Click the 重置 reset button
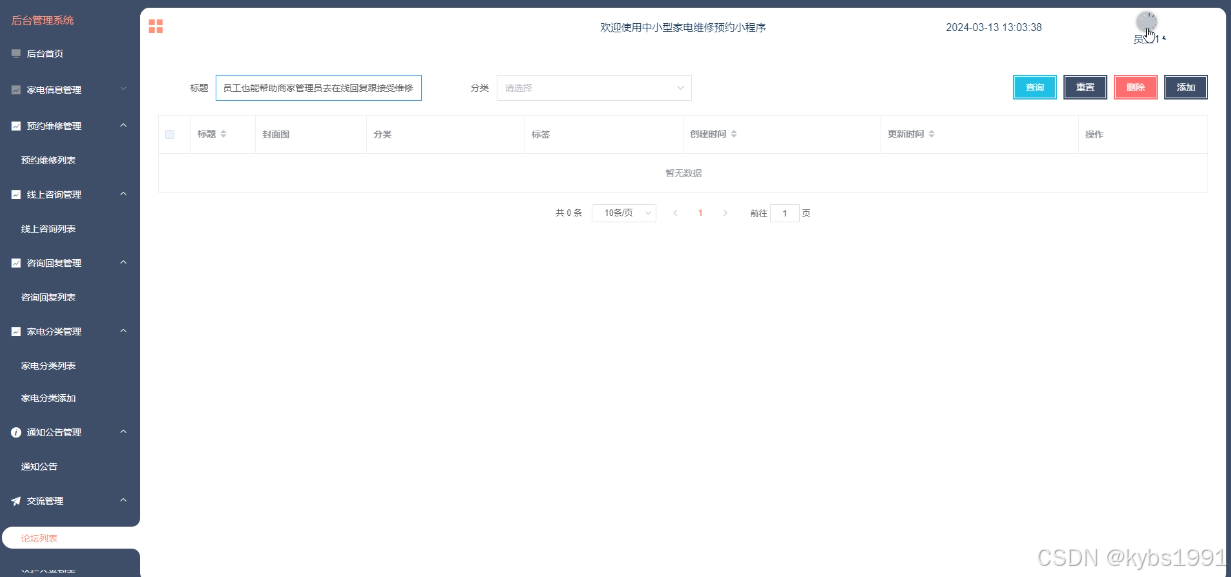1231x577 pixels. (x=1085, y=88)
